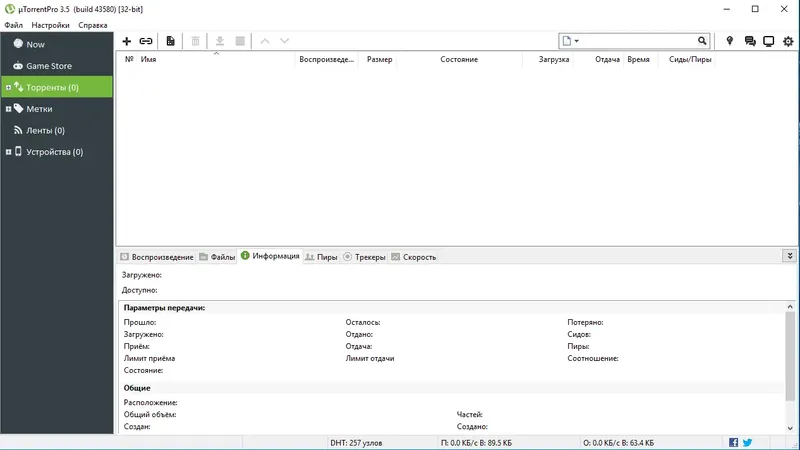Screen dimensions: 800x450
Task: Click the search magnifier icon
Action: coord(702,41)
